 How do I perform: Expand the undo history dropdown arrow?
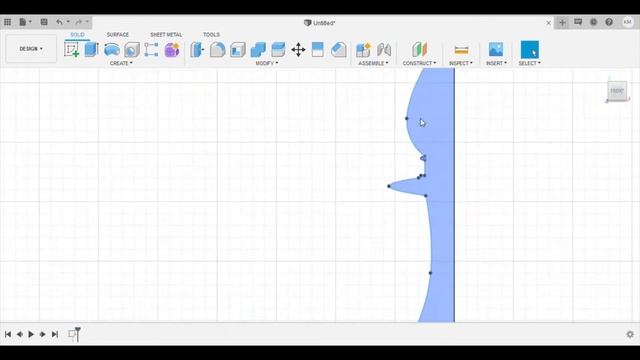(68, 22)
